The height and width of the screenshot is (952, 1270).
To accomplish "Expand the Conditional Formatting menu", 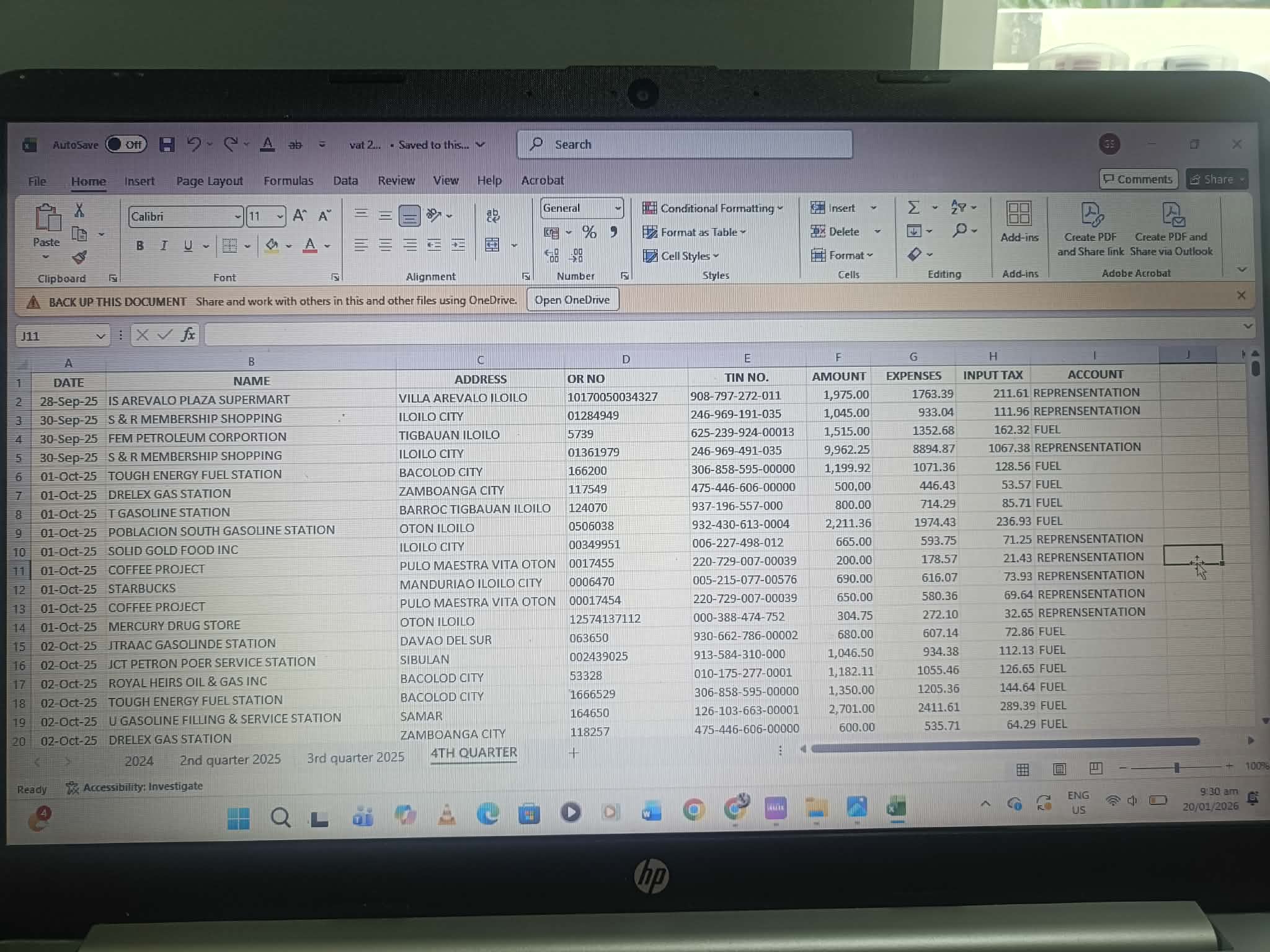I will (x=713, y=208).
